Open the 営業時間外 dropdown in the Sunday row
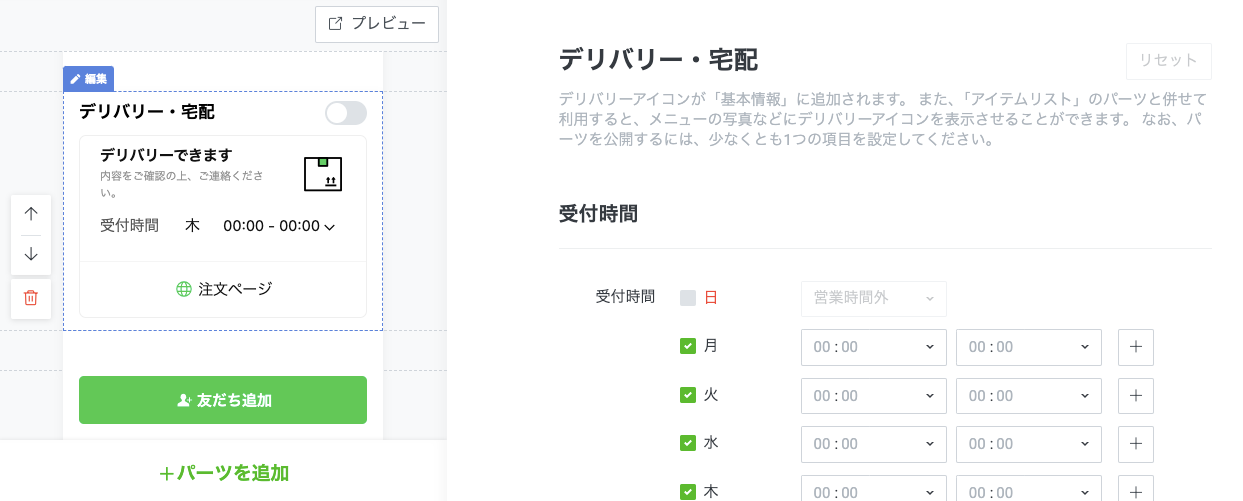Viewport: 1243px width, 501px height. click(x=874, y=298)
